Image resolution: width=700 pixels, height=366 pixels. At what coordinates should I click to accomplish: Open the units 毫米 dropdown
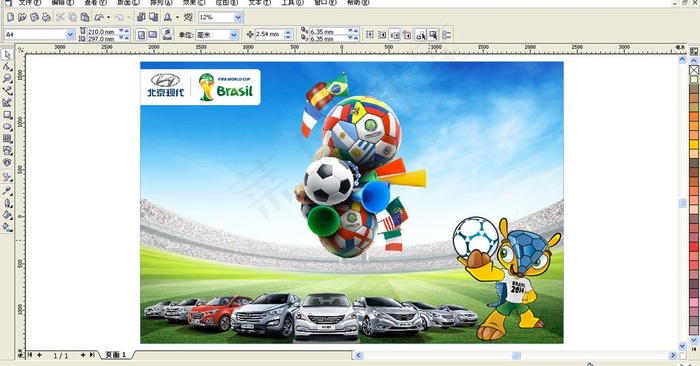(234, 34)
